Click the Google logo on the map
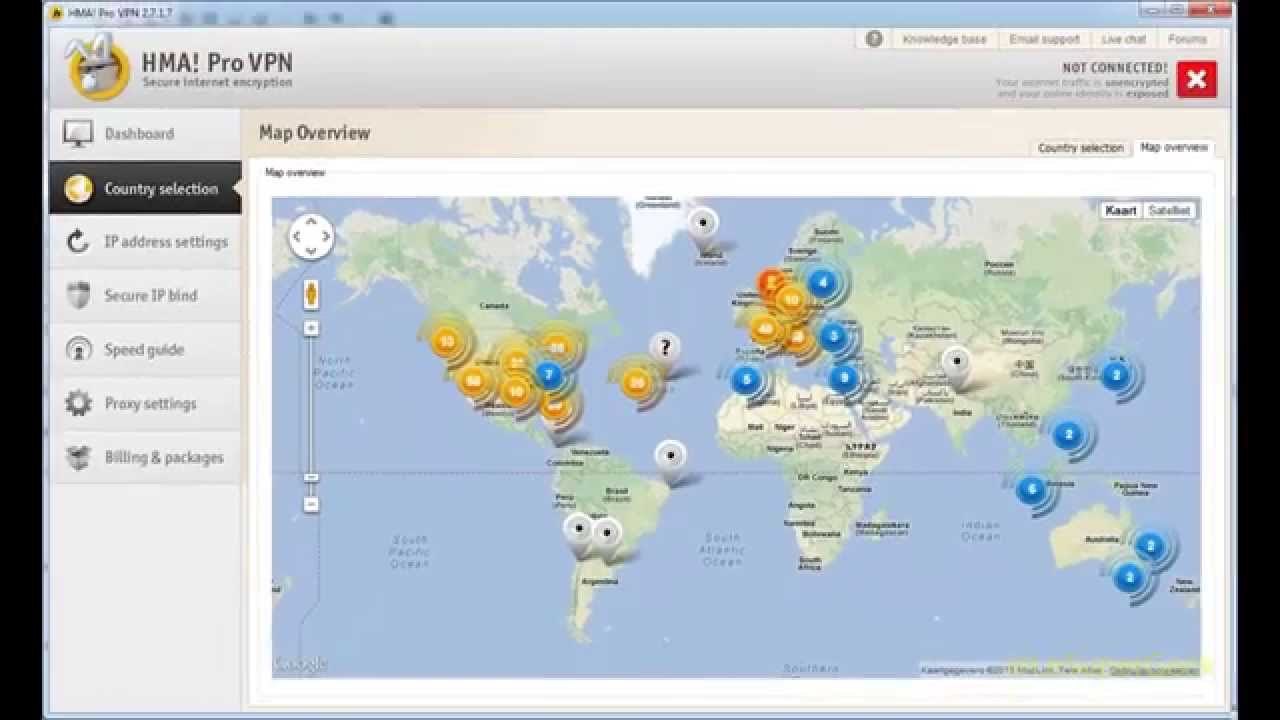Viewport: 1280px width, 720px height. pyautogui.click(x=300, y=664)
